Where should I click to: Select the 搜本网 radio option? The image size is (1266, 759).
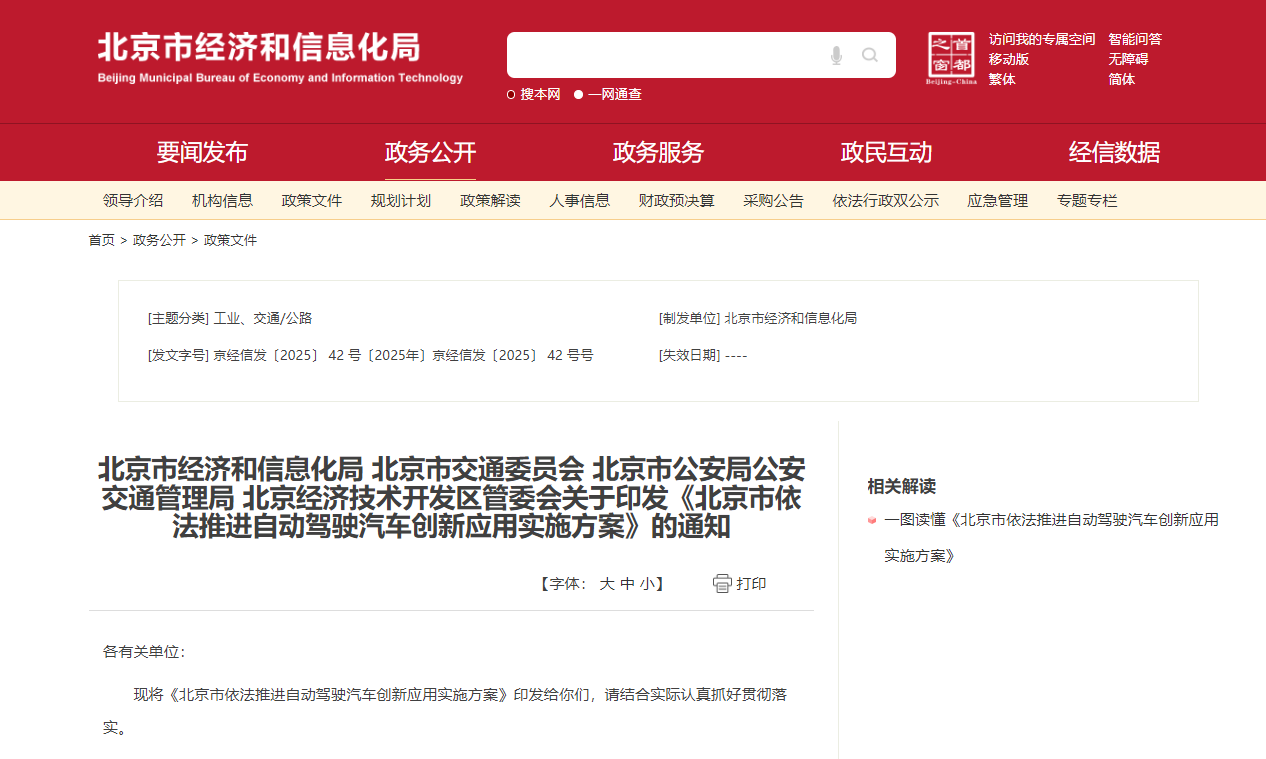(512, 95)
